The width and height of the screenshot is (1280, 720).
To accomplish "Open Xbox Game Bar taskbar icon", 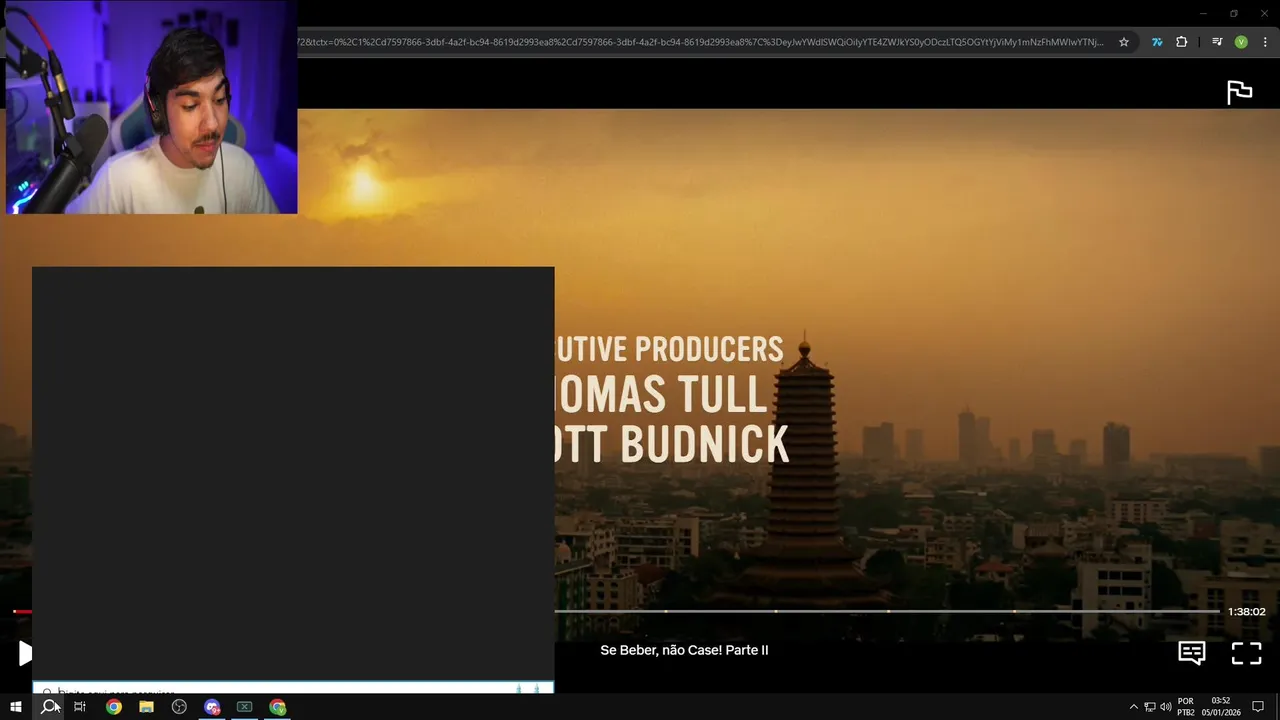I will [x=244, y=707].
